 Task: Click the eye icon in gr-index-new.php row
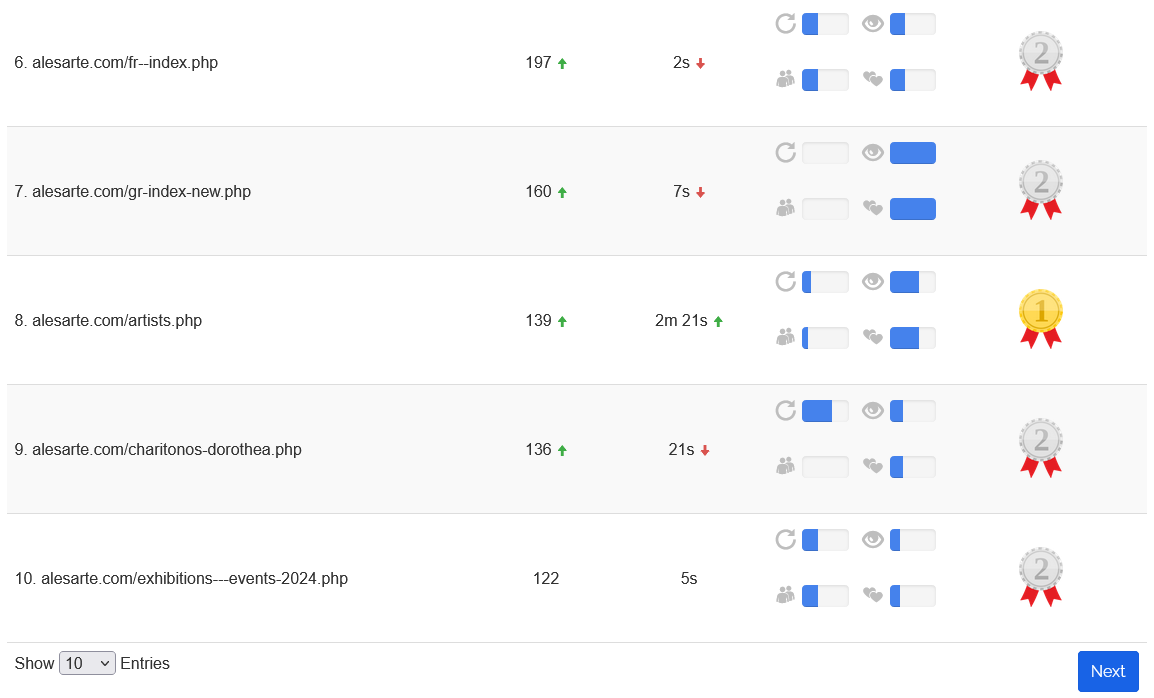873,153
